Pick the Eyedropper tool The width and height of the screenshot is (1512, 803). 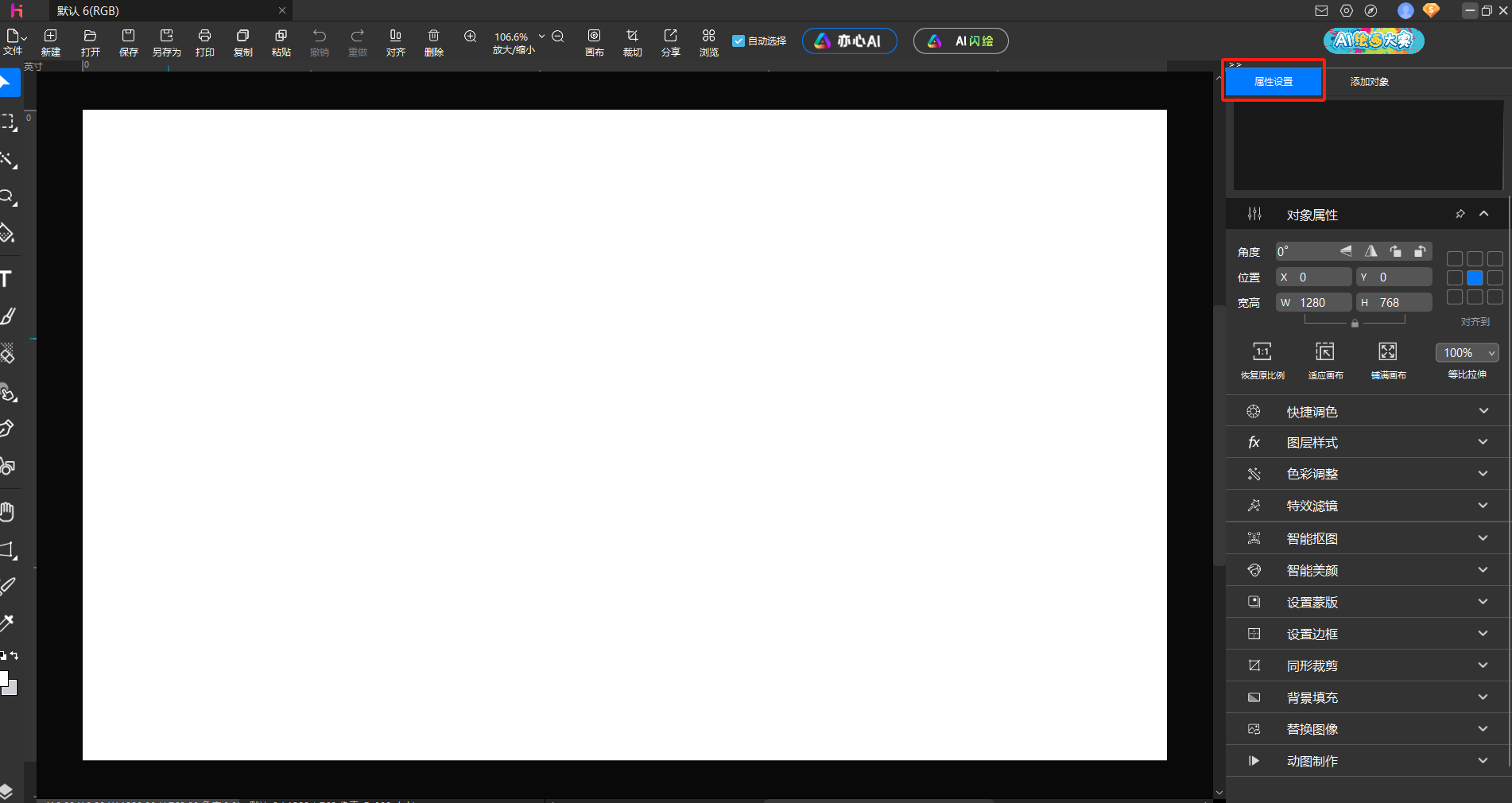(7, 623)
